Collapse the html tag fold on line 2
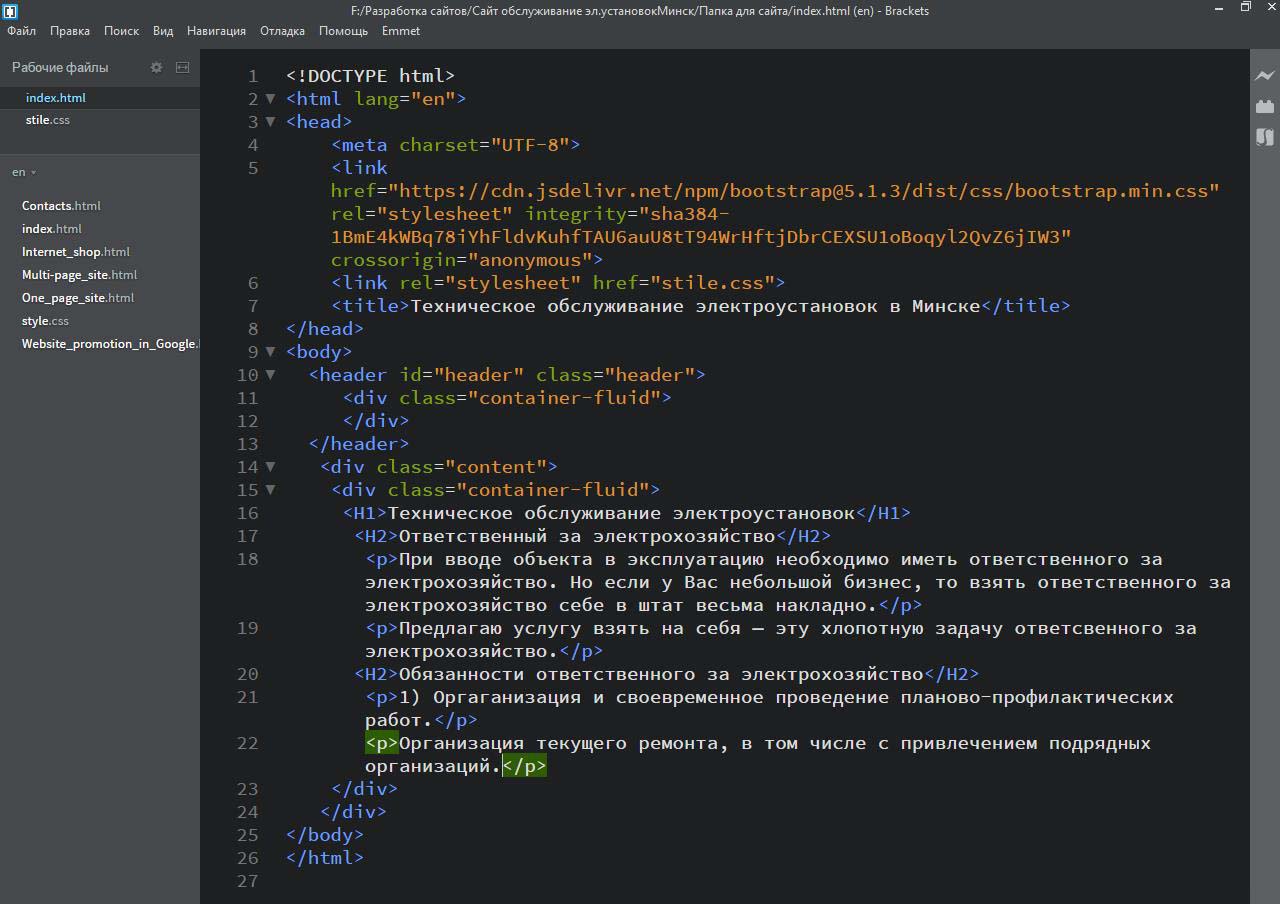 pos(270,99)
